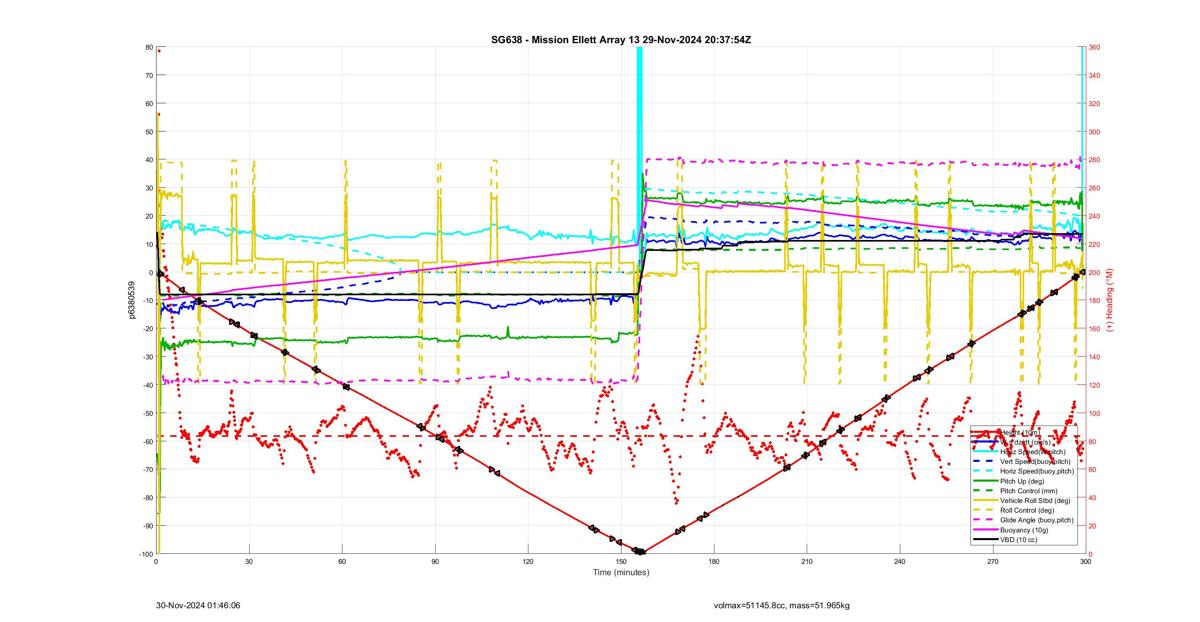This screenshot has width=1200, height=622.
Task: Click the left axis tick label '10'
Action: point(148,244)
